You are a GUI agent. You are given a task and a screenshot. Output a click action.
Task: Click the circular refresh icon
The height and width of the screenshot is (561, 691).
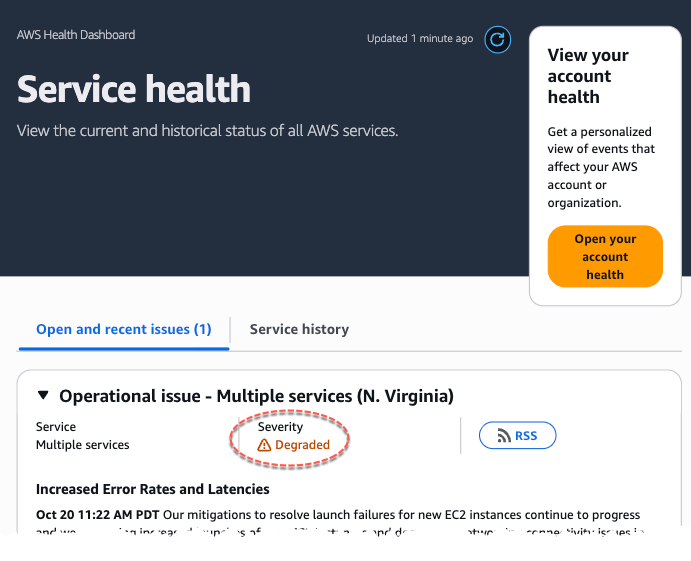(x=497, y=39)
